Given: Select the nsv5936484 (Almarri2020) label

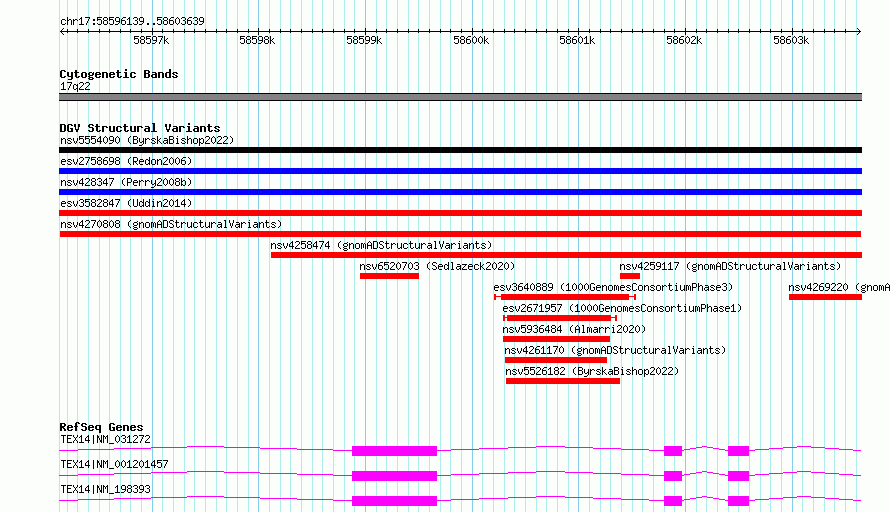Looking at the screenshot, I should (x=574, y=329).
